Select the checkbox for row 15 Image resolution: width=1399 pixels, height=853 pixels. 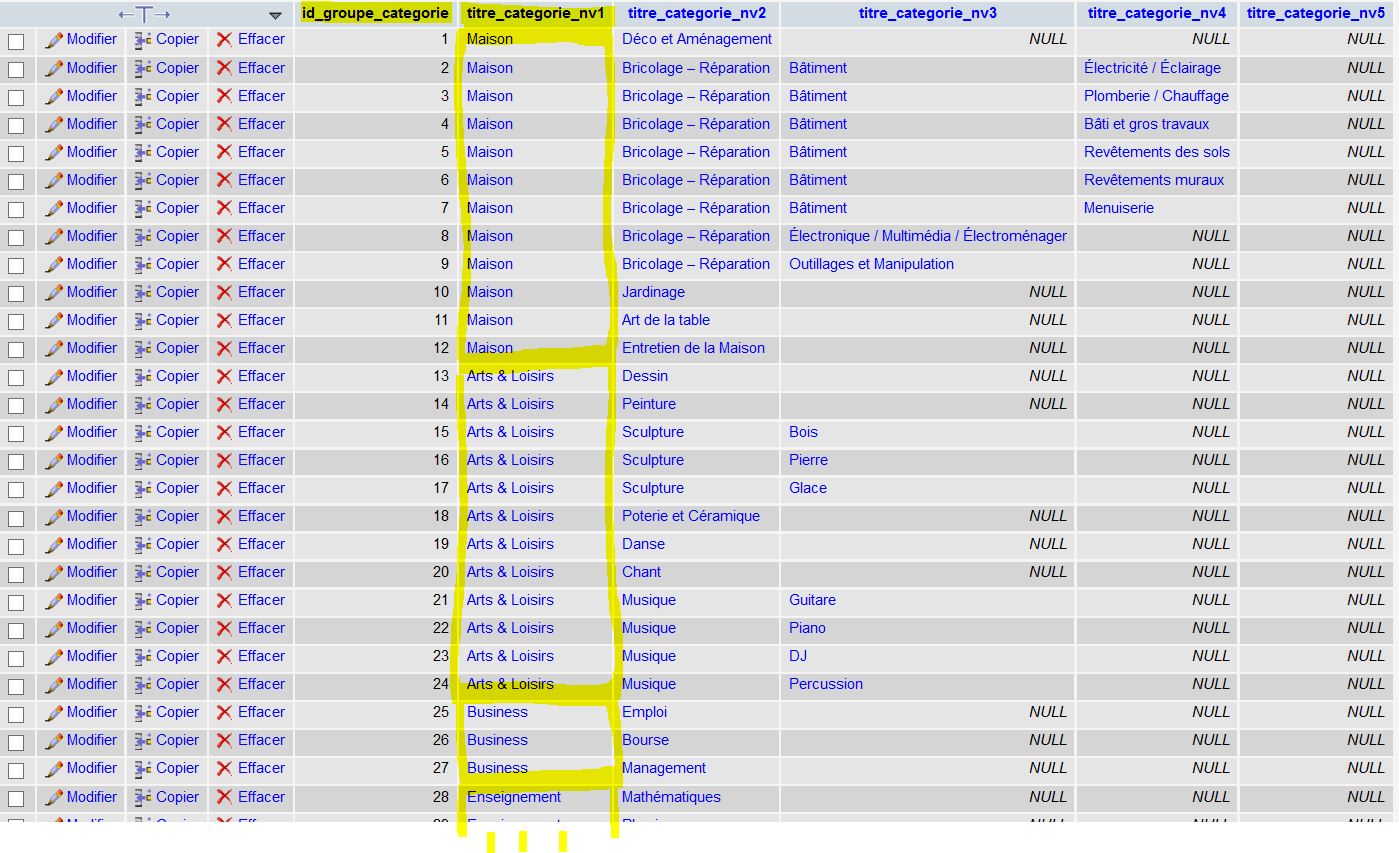point(16,434)
